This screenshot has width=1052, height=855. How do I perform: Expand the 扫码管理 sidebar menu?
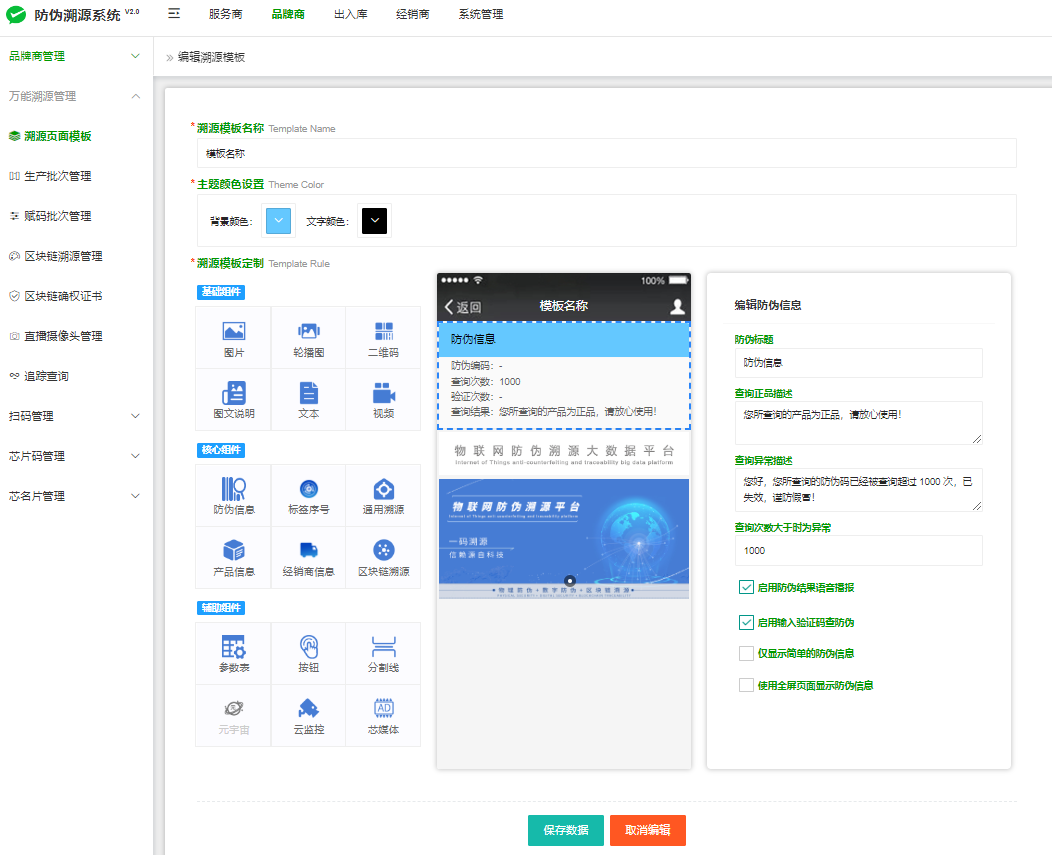(x=76, y=416)
